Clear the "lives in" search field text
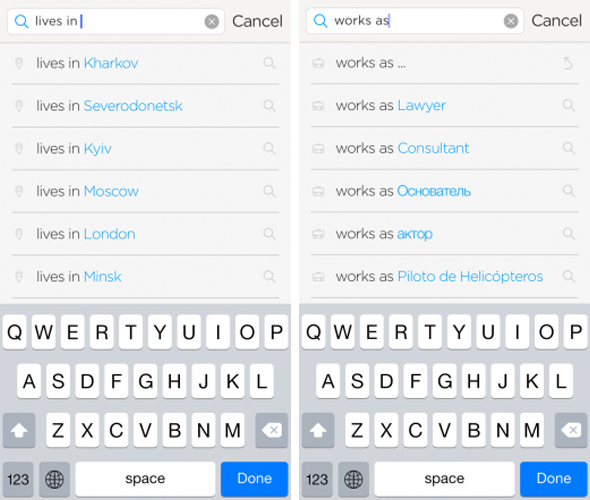Screen dimensions: 590x500 (x=211, y=21)
